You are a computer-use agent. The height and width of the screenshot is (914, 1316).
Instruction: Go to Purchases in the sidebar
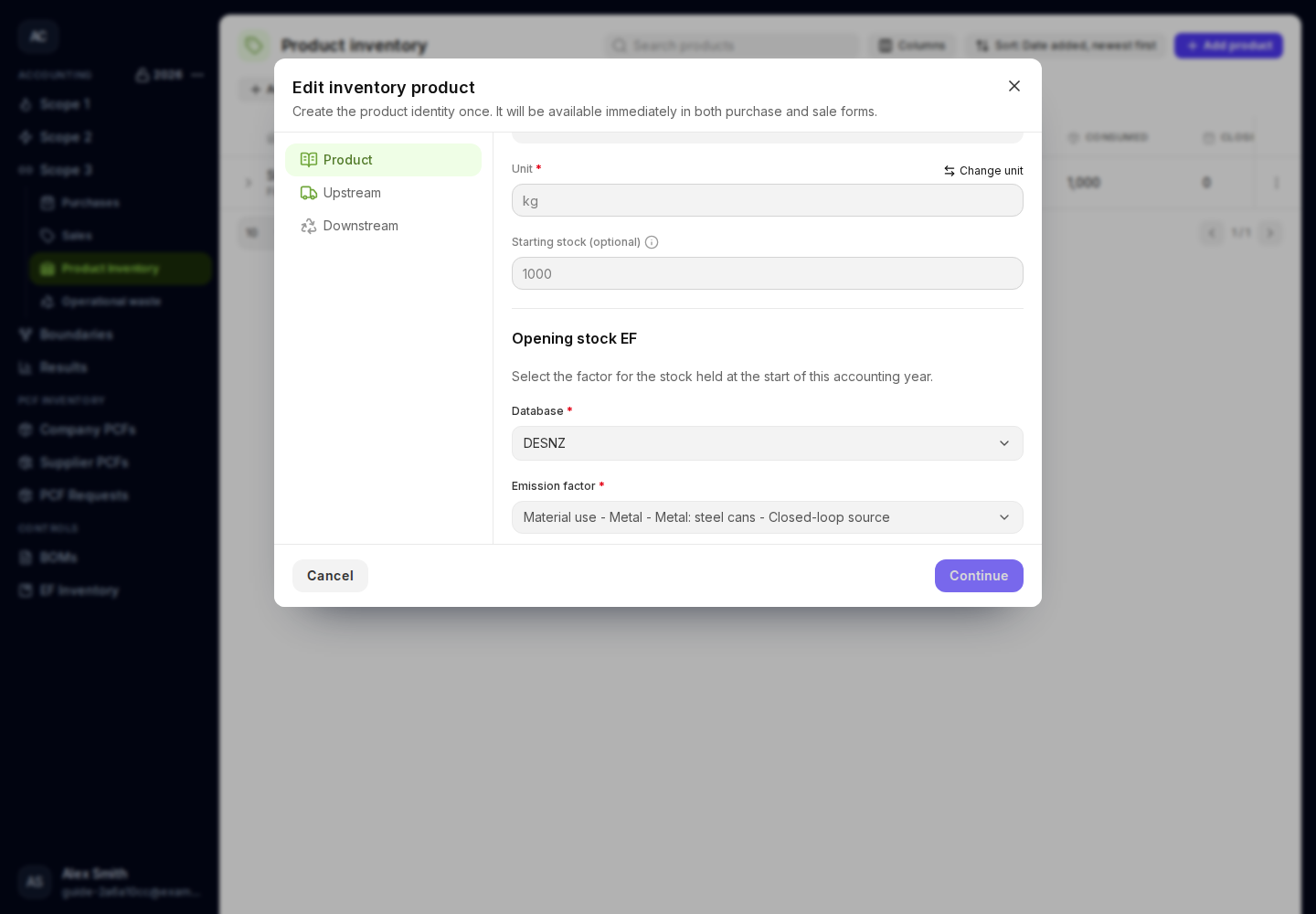coord(121,203)
